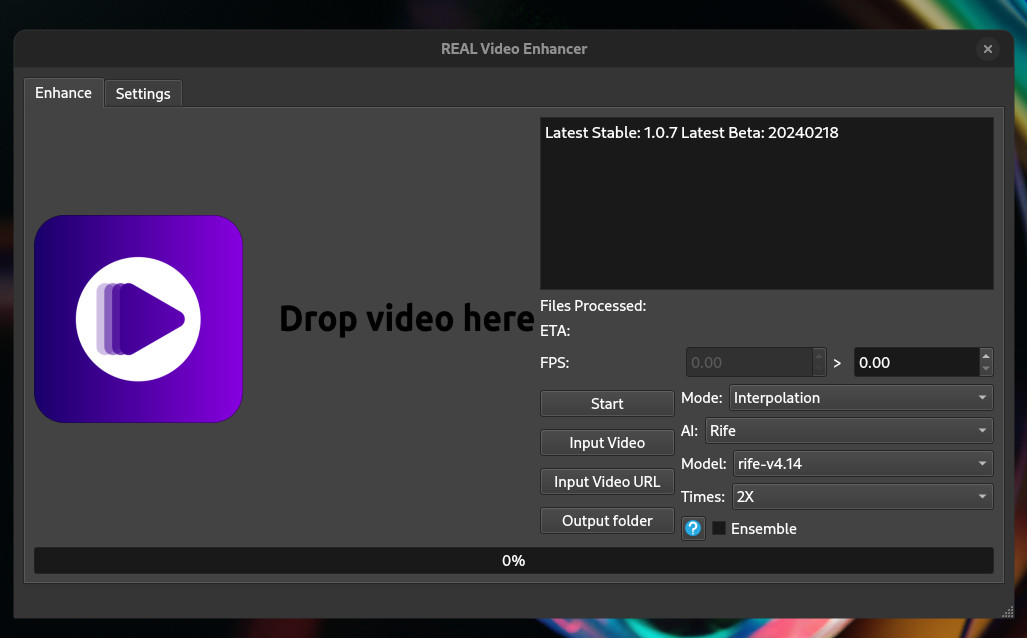Click the Input Video URL button

point(607,481)
